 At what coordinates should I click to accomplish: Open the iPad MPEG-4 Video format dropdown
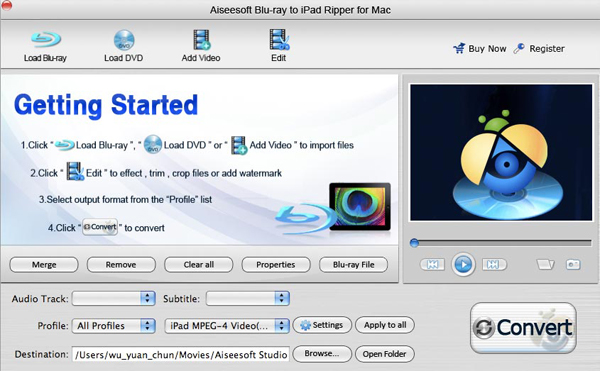point(227,326)
